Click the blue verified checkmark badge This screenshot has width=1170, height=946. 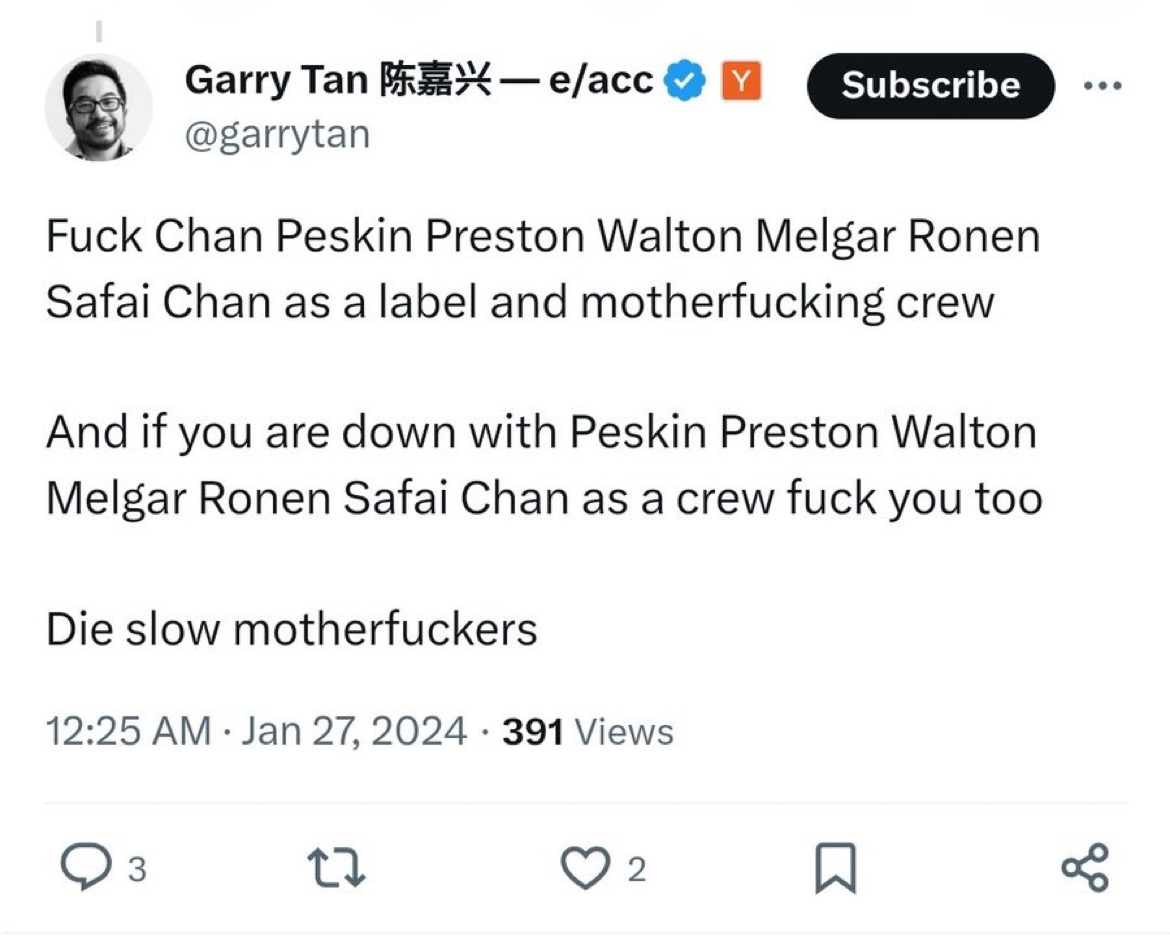coord(684,79)
